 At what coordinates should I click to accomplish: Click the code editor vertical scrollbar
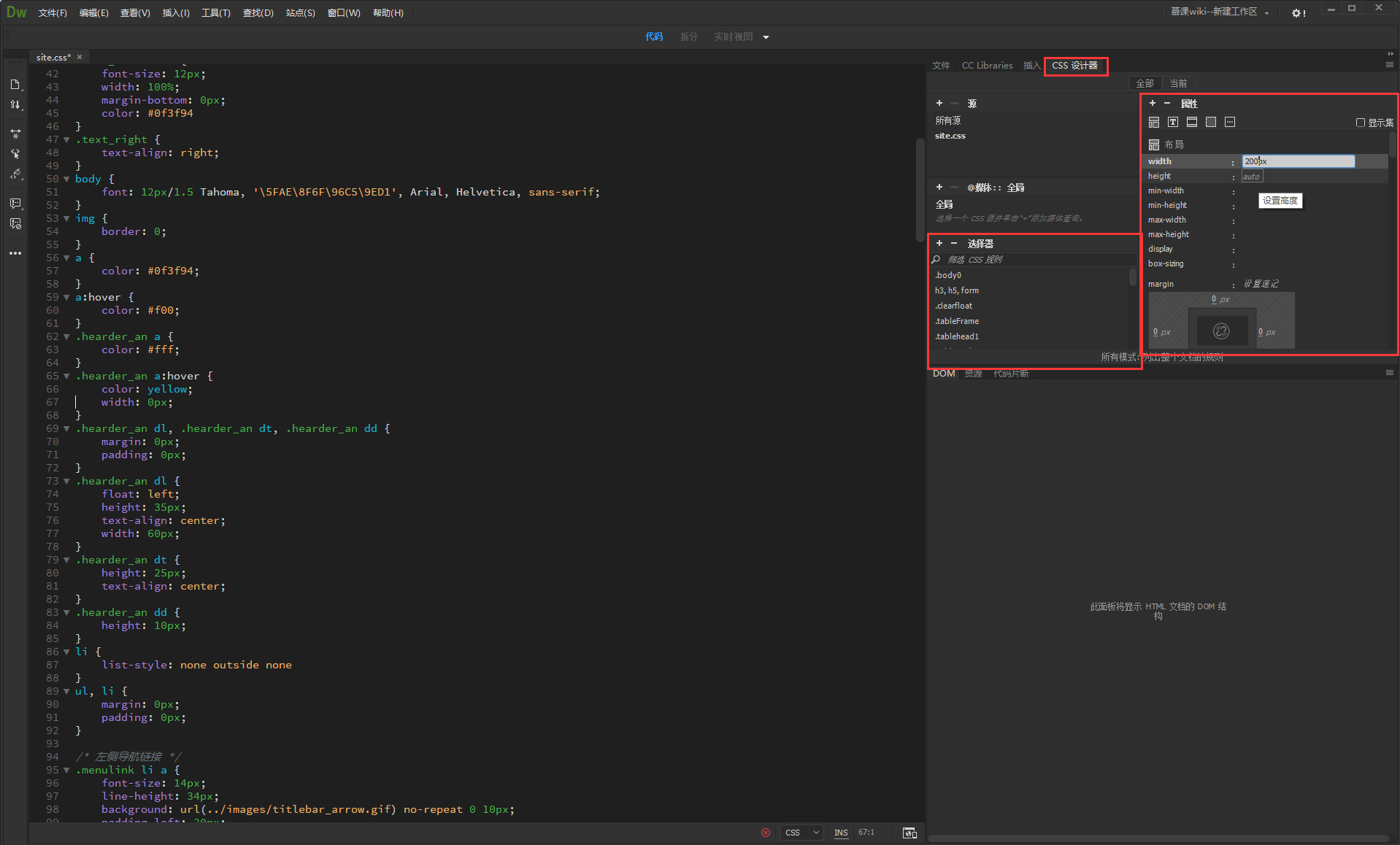pyautogui.click(x=920, y=190)
